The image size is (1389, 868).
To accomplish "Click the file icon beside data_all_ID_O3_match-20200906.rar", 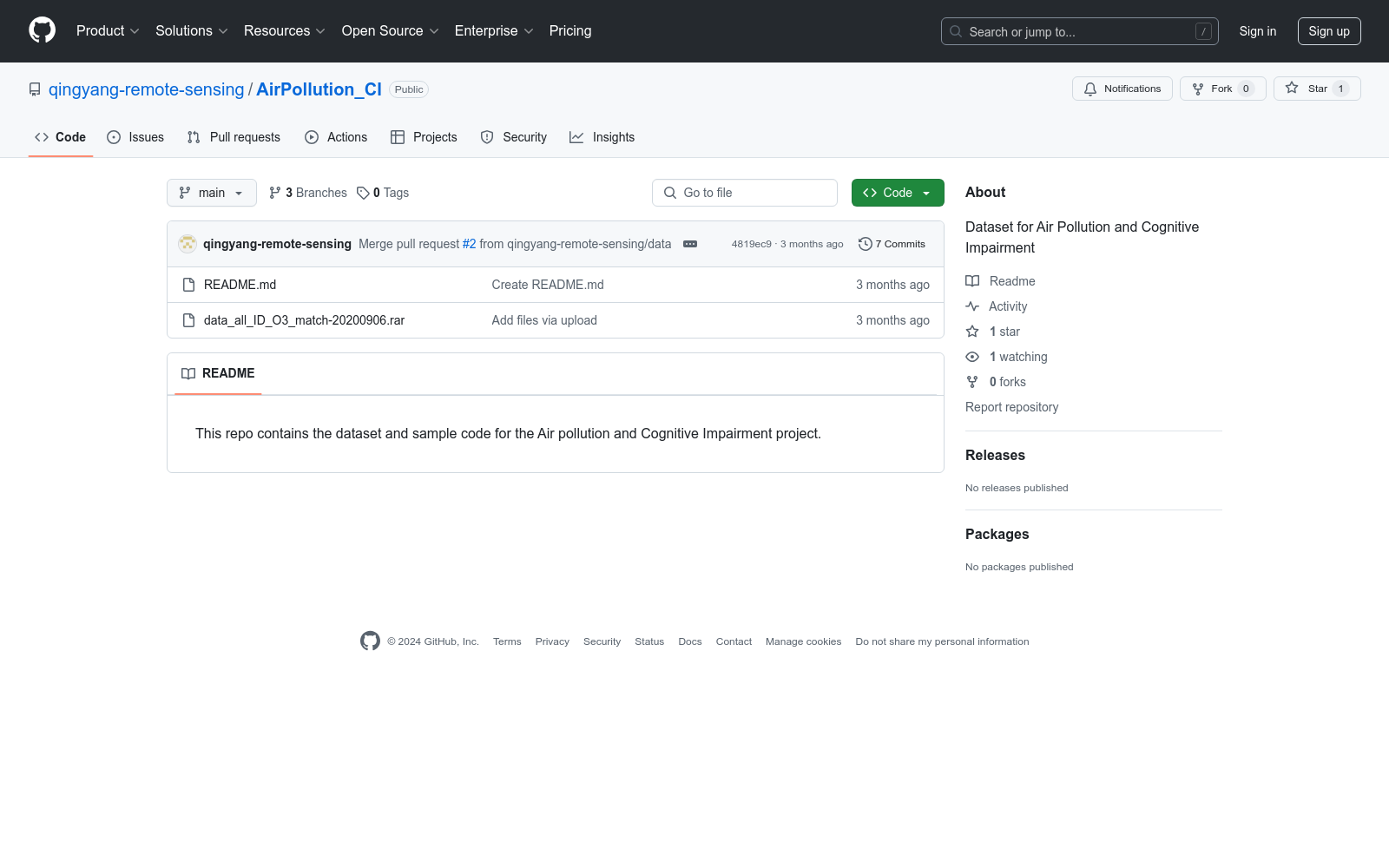I will click(x=188, y=320).
